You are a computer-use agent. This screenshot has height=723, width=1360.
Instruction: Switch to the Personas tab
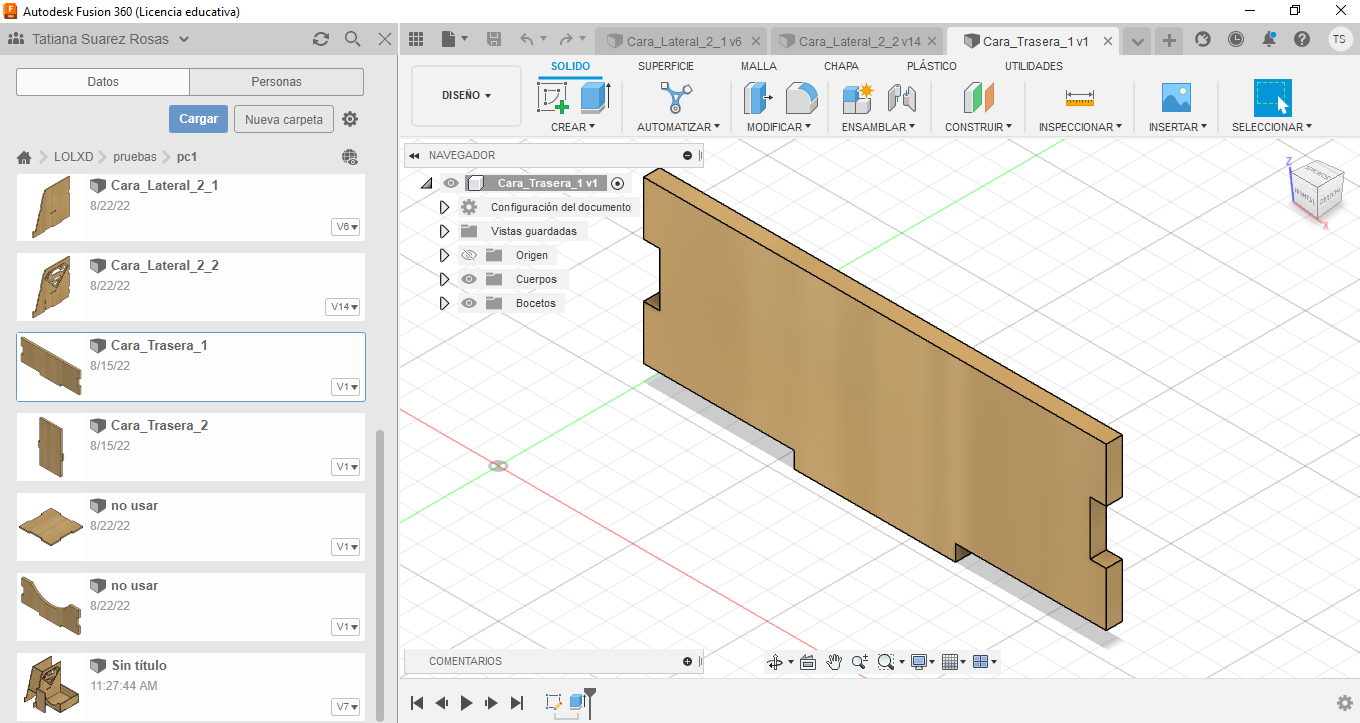pyautogui.click(x=276, y=82)
